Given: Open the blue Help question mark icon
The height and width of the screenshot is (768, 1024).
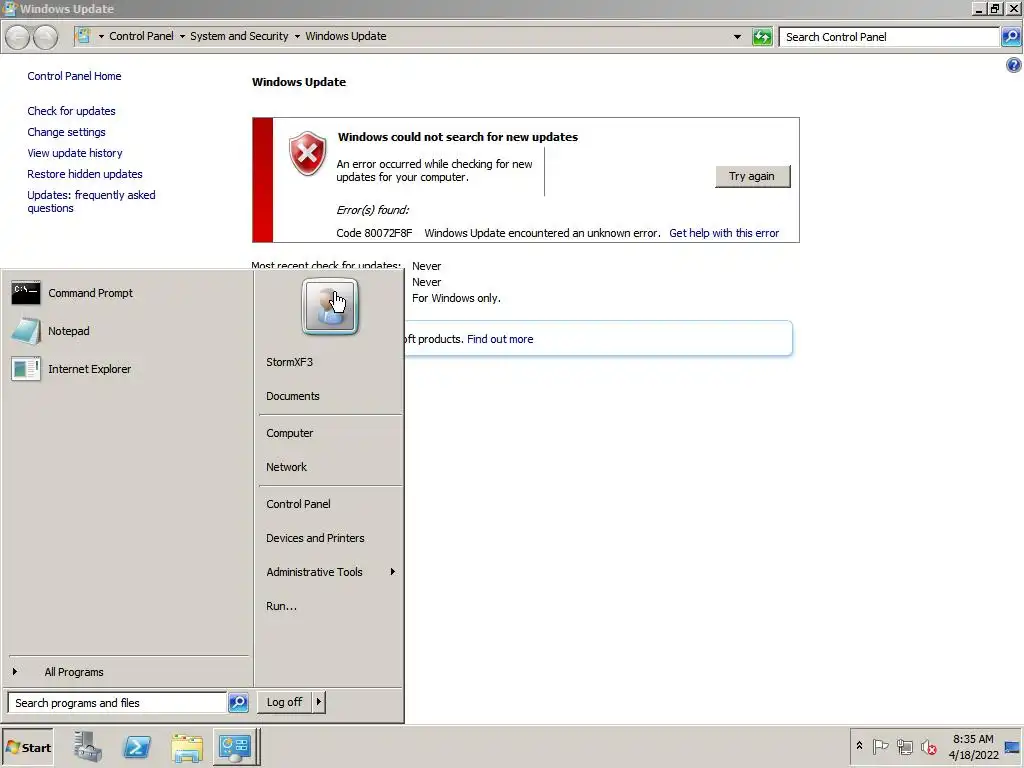Looking at the screenshot, I should click(1014, 65).
